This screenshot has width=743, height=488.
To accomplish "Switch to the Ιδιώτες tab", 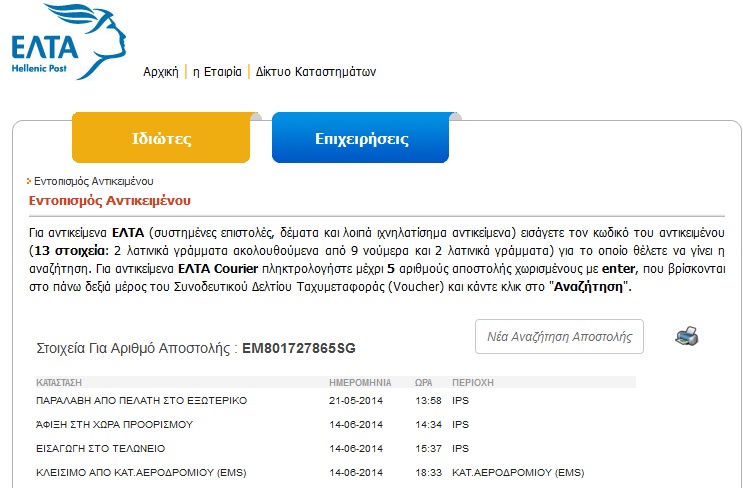I will 161,138.
